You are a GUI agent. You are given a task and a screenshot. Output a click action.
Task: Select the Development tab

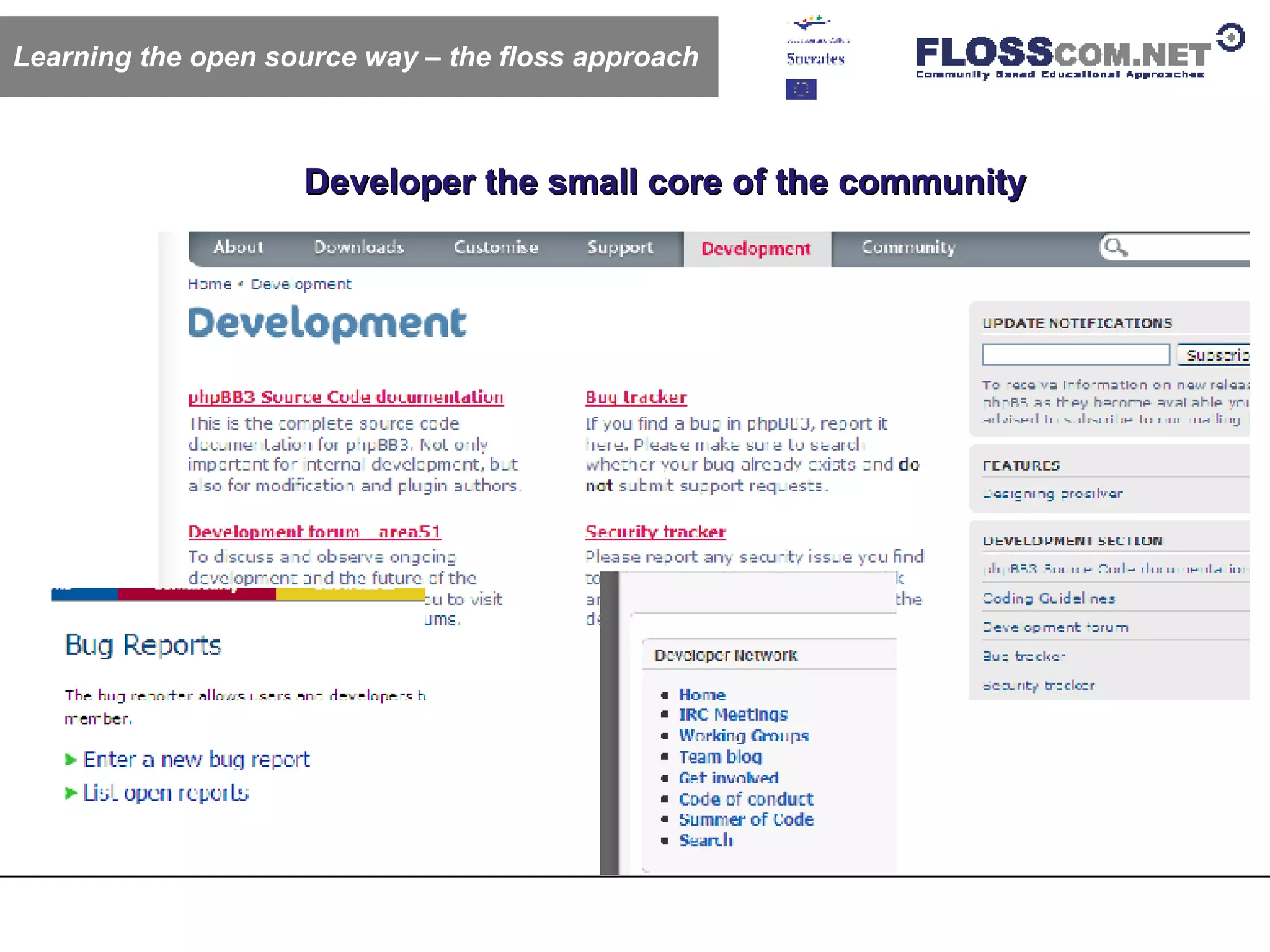click(x=757, y=249)
